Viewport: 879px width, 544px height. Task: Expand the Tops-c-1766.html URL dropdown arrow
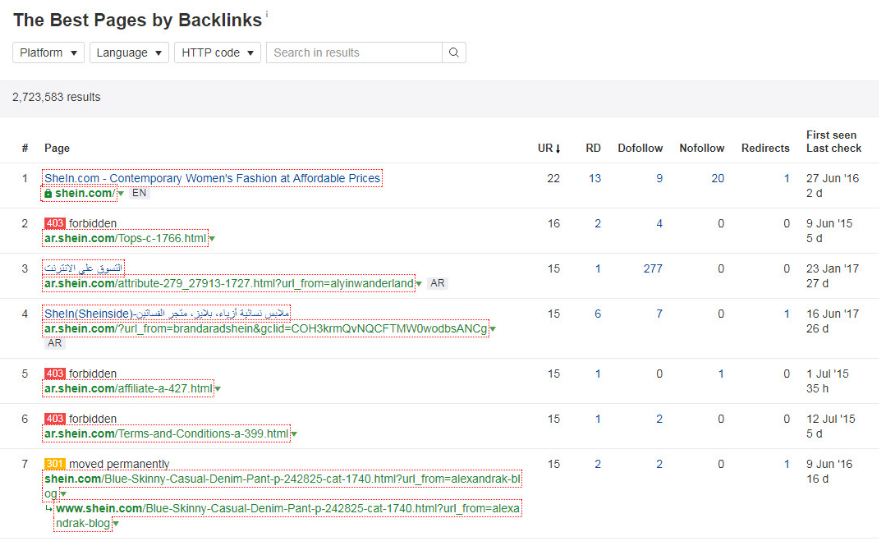[x=212, y=239]
